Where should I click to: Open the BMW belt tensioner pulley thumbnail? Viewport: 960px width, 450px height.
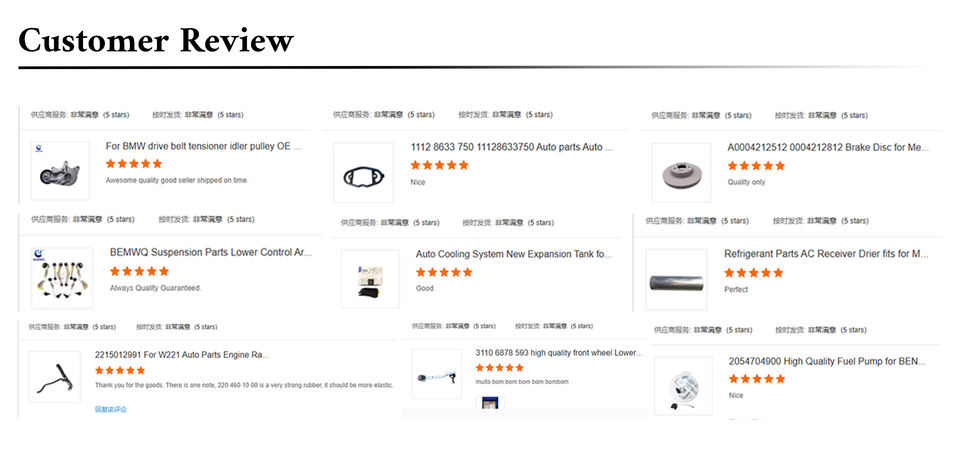(x=60, y=171)
